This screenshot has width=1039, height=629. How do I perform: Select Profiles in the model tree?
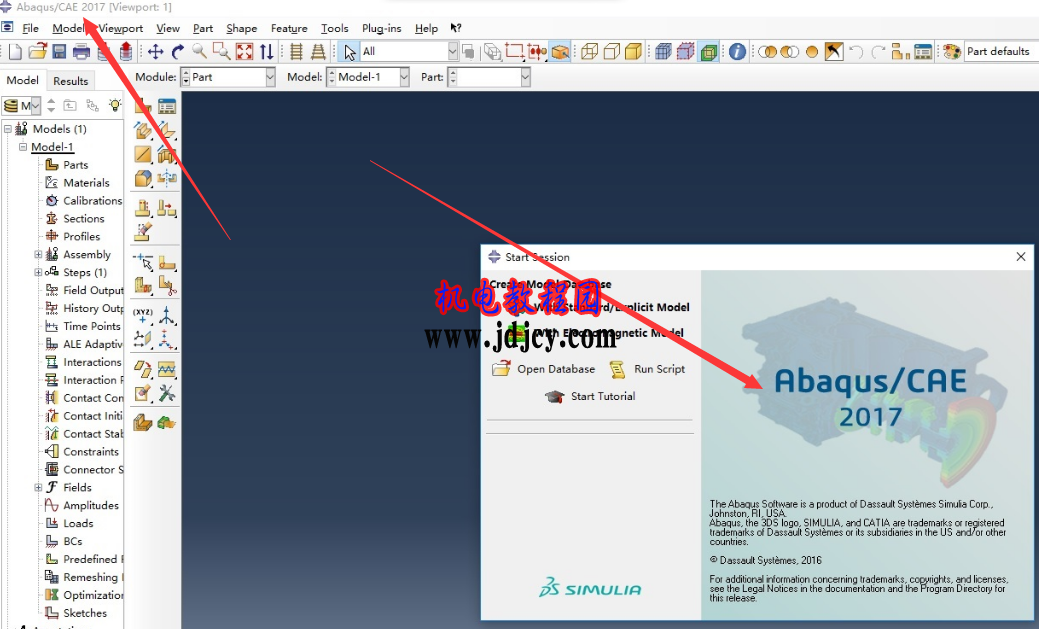82,237
